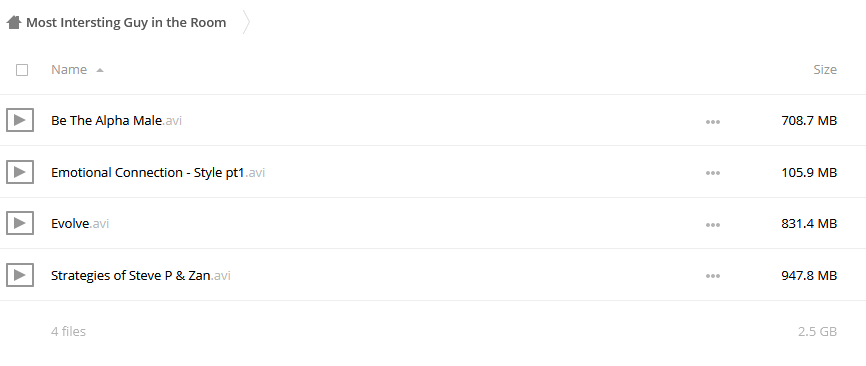
Task: Sort files by the Size column
Action: (x=825, y=70)
